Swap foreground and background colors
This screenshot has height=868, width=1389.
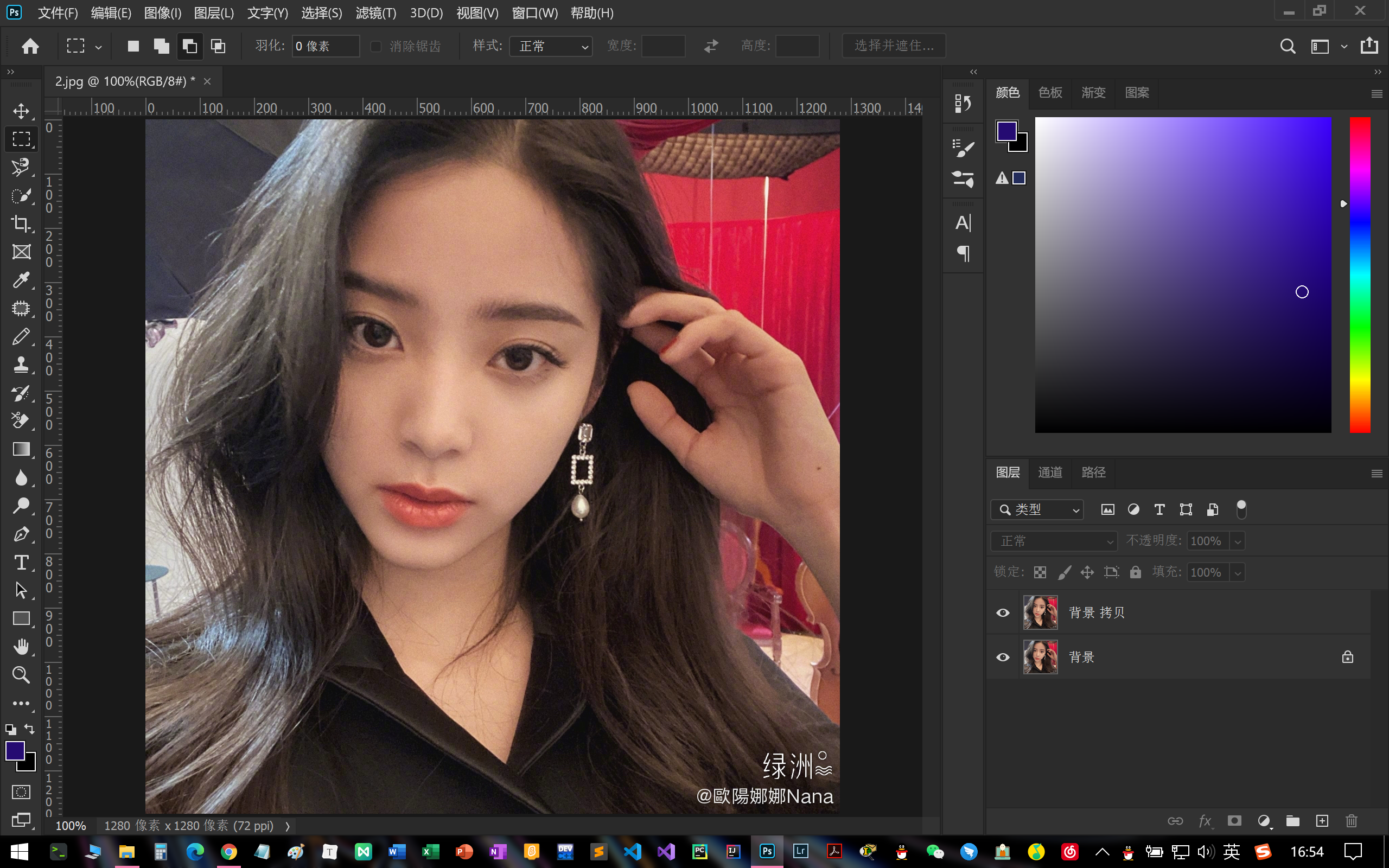tap(29, 729)
